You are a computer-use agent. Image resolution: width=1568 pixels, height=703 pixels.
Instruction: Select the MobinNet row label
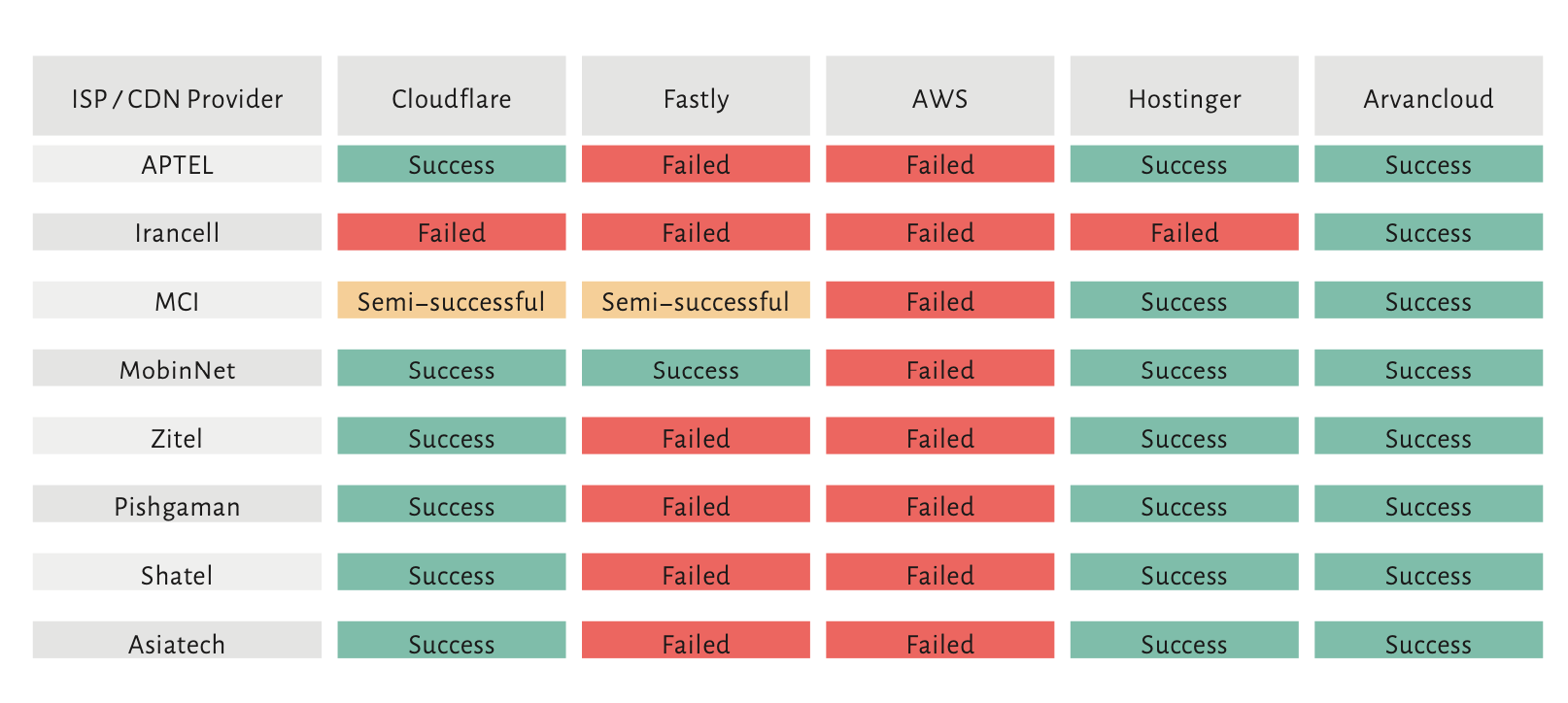pyautogui.click(x=177, y=369)
